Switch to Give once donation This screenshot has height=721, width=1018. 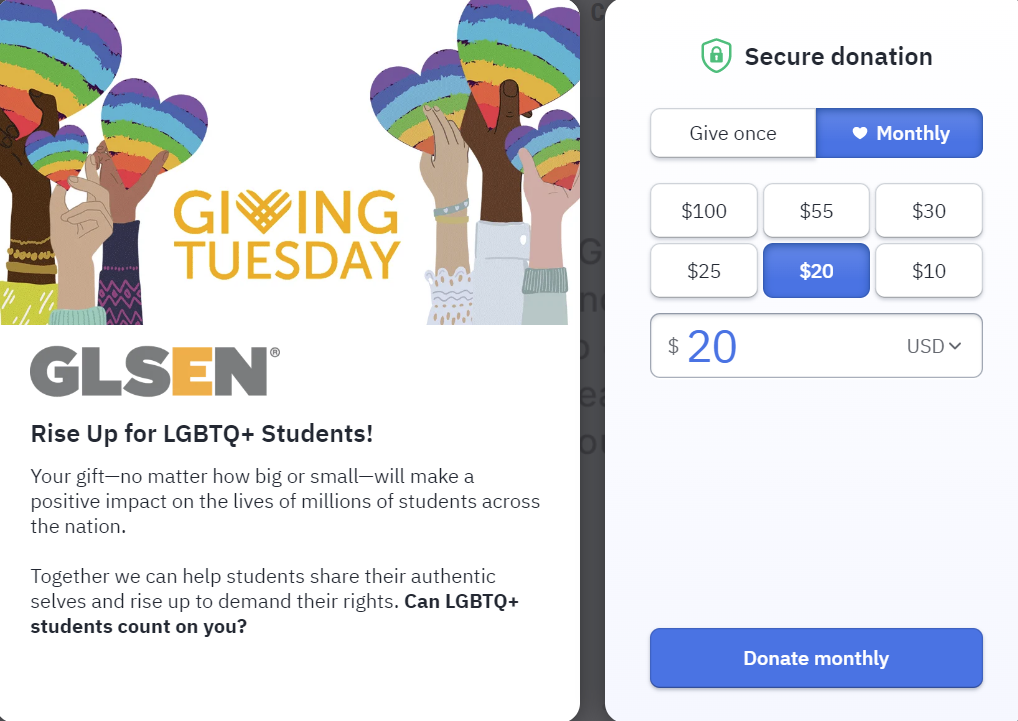(733, 133)
